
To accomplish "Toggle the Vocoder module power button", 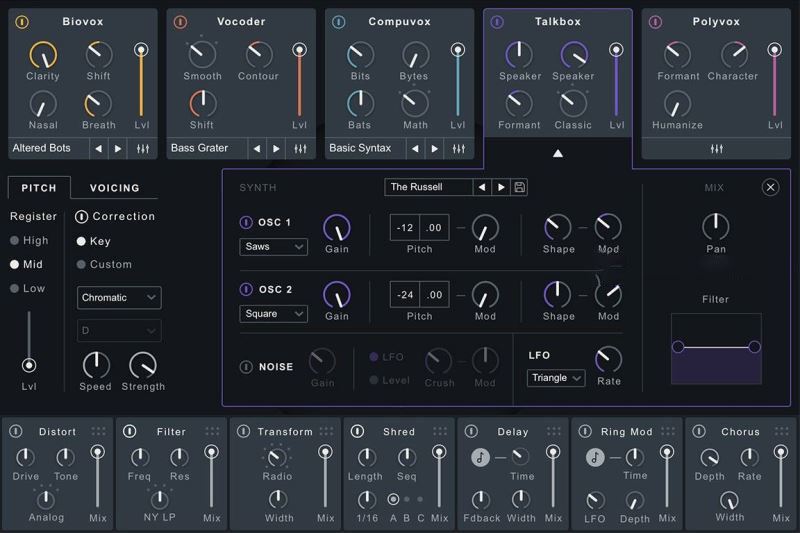I will [180, 22].
